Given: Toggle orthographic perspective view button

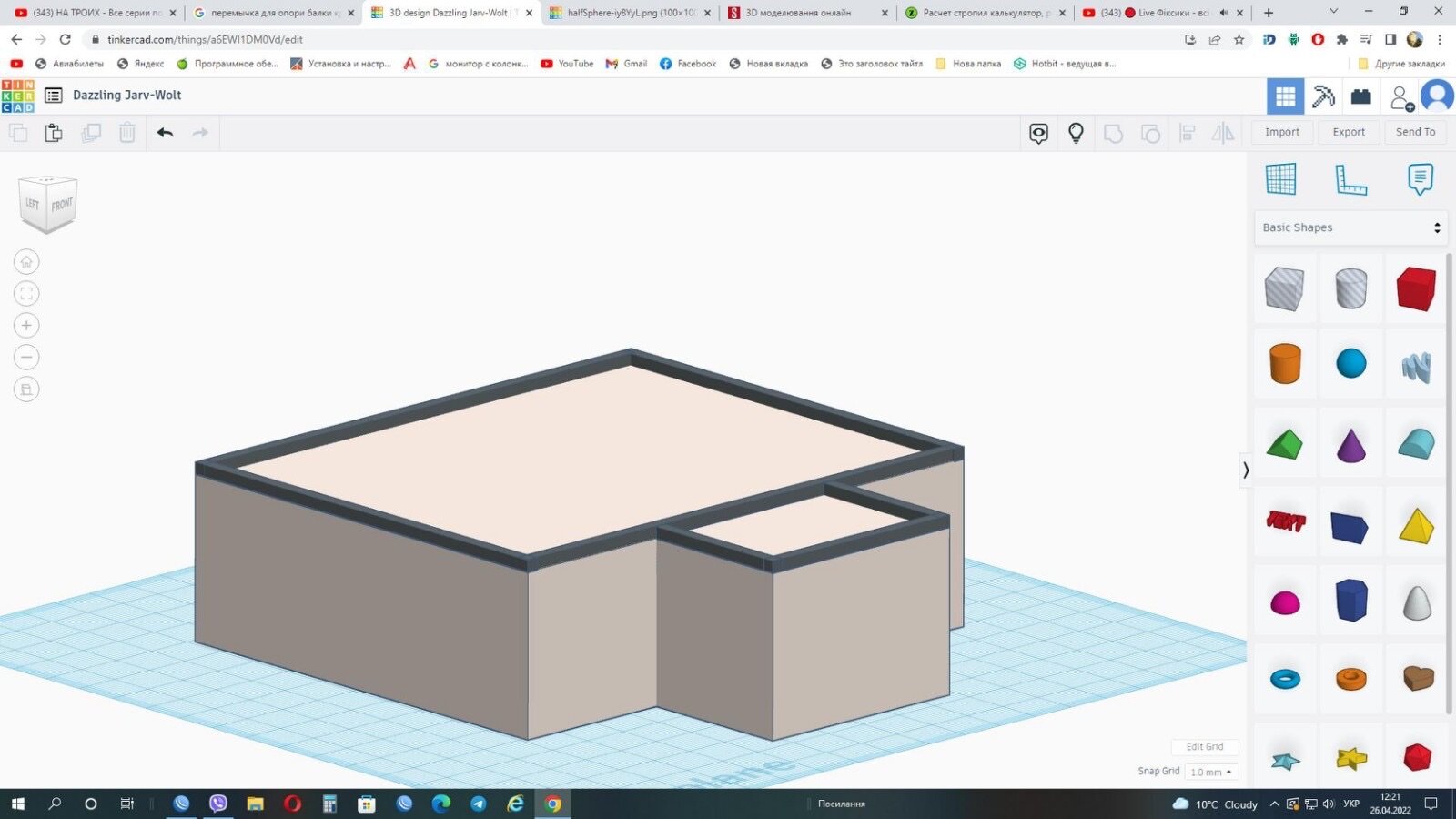Looking at the screenshot, I should pyautogui.click(x=26, y=389).
